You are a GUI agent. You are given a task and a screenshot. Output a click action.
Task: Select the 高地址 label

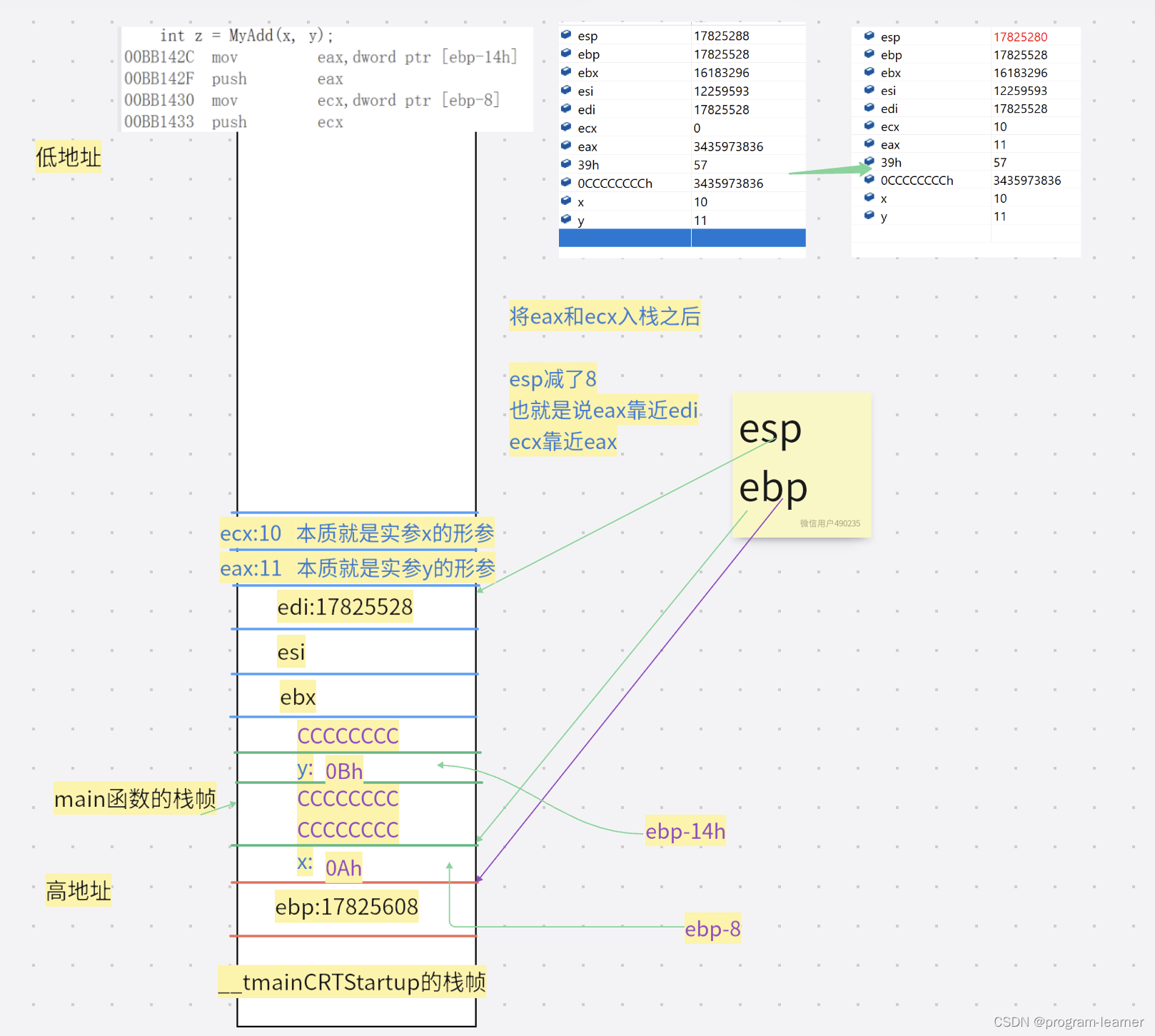79,891
